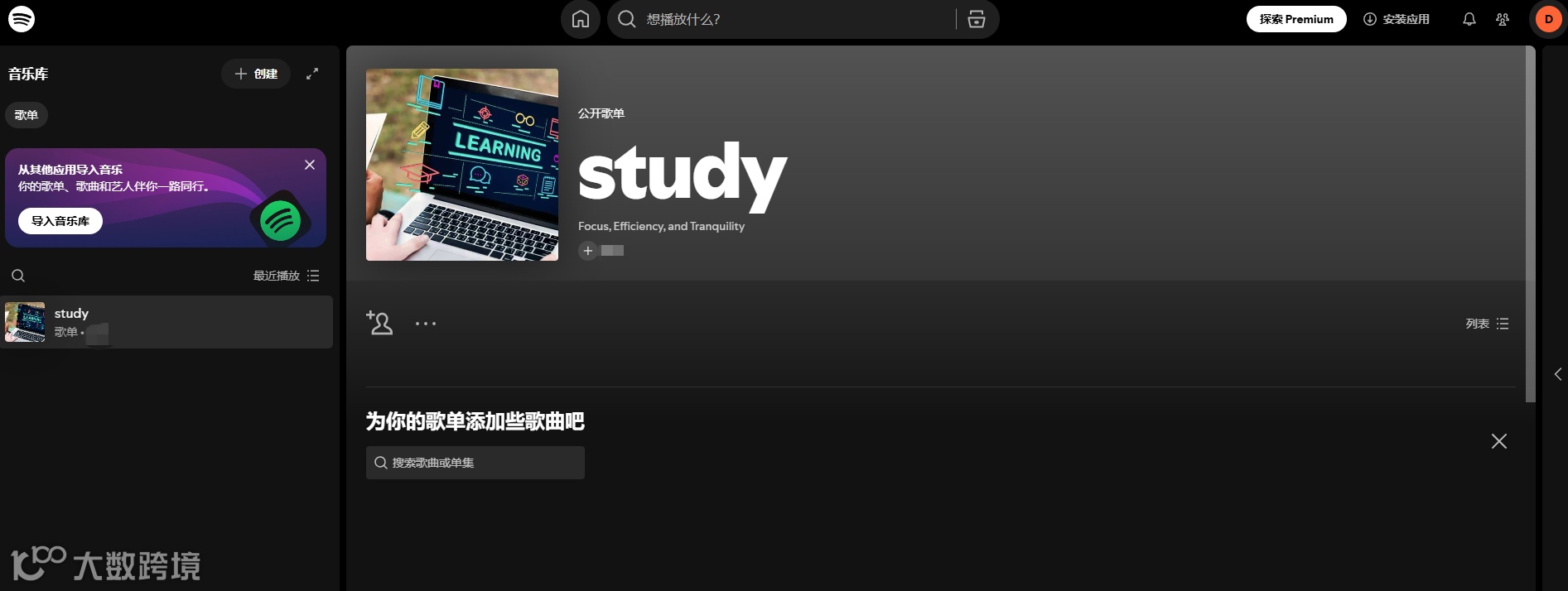
Task: Click the main view vertical scrollbar
Action: (x=1530, y=224)
